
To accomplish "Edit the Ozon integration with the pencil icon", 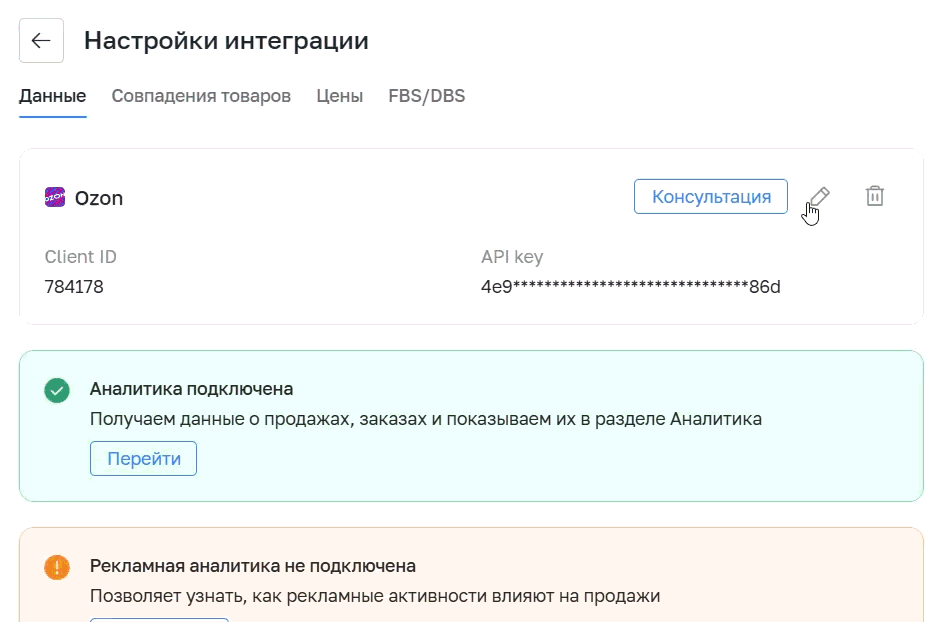I will tap(819, 196).
